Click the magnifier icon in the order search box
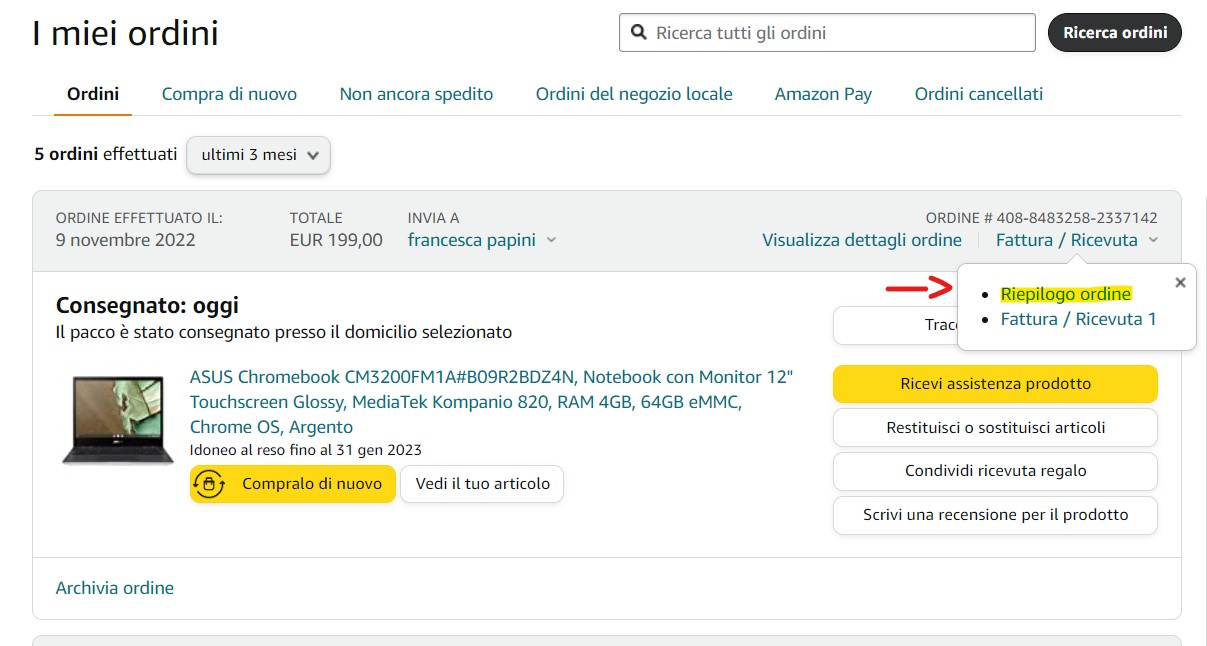The image size is (1207, 646). (x=638, y=33)
